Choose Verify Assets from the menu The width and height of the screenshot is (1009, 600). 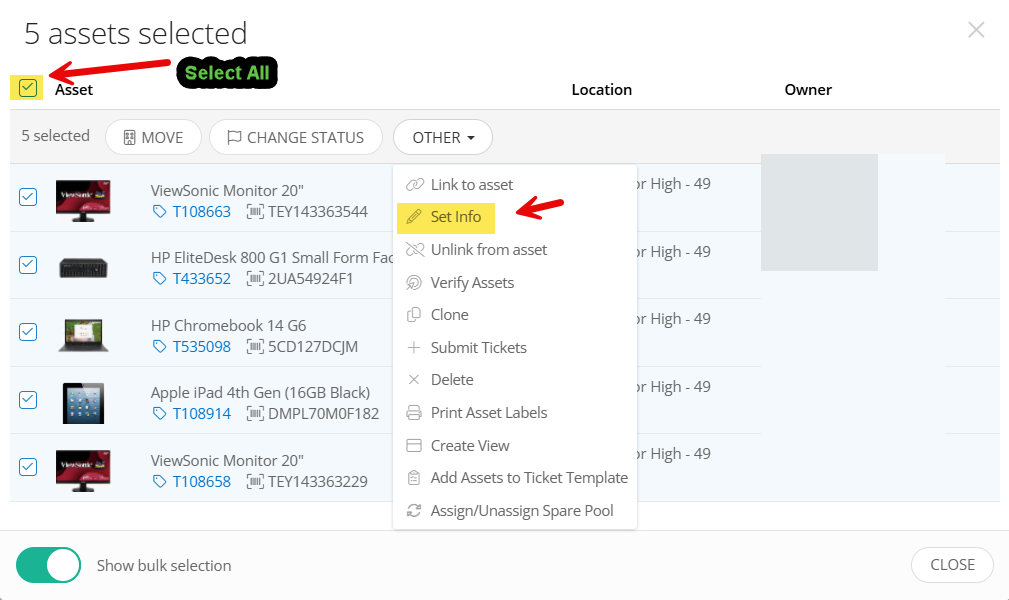[472, 282]
